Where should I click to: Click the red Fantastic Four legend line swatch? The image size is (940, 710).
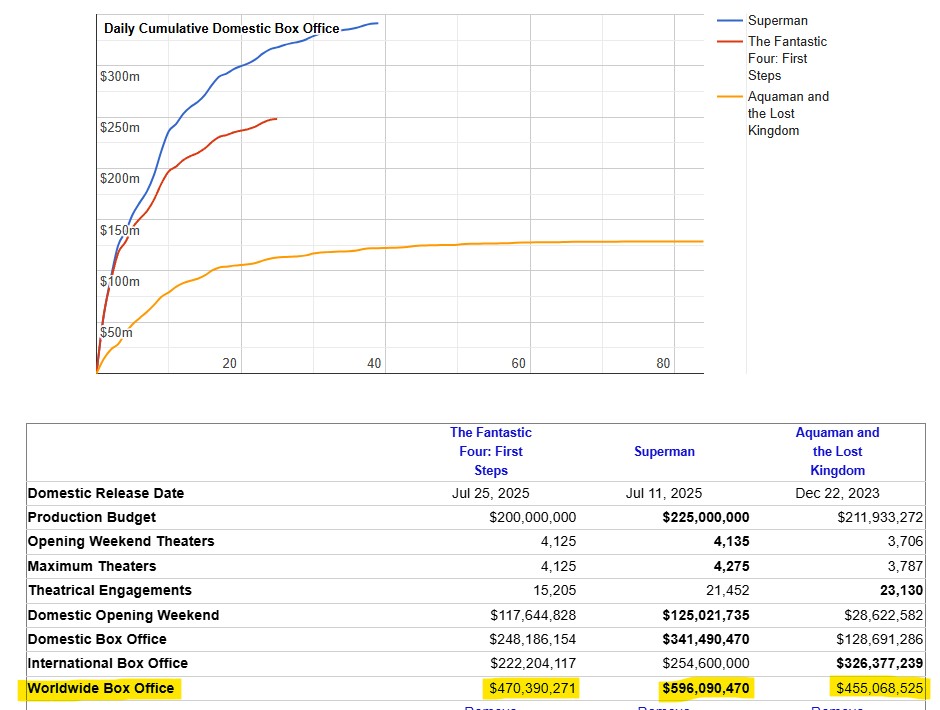click(x=730, y=41)
